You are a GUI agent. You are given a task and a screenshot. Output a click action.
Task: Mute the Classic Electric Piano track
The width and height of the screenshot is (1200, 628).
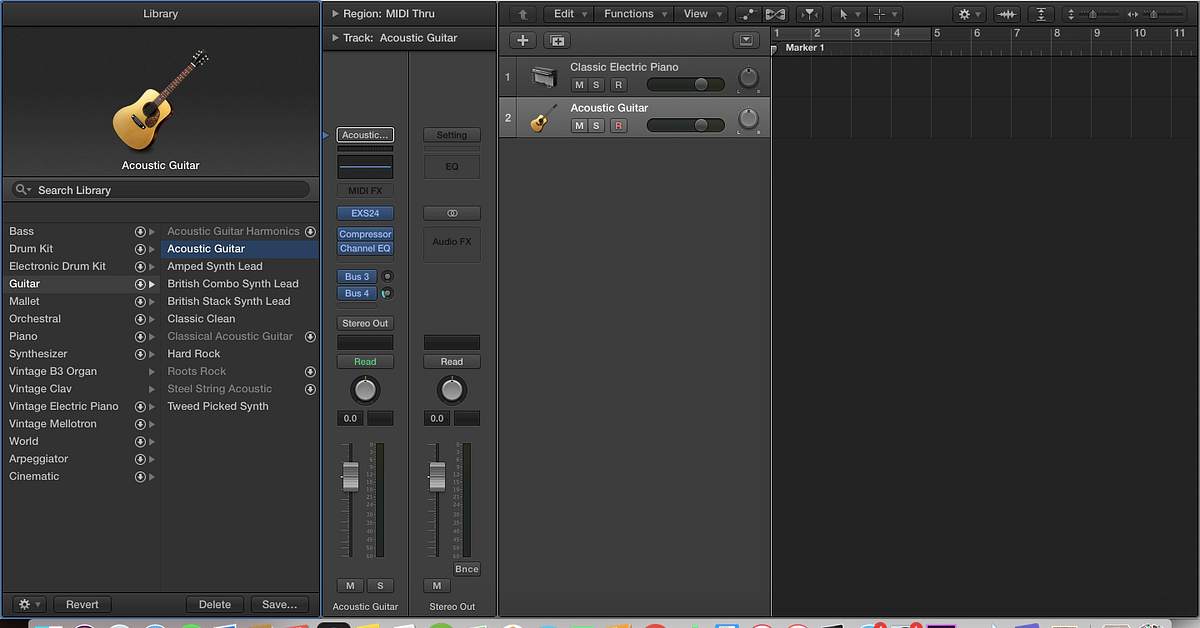[x=579, y=85]
